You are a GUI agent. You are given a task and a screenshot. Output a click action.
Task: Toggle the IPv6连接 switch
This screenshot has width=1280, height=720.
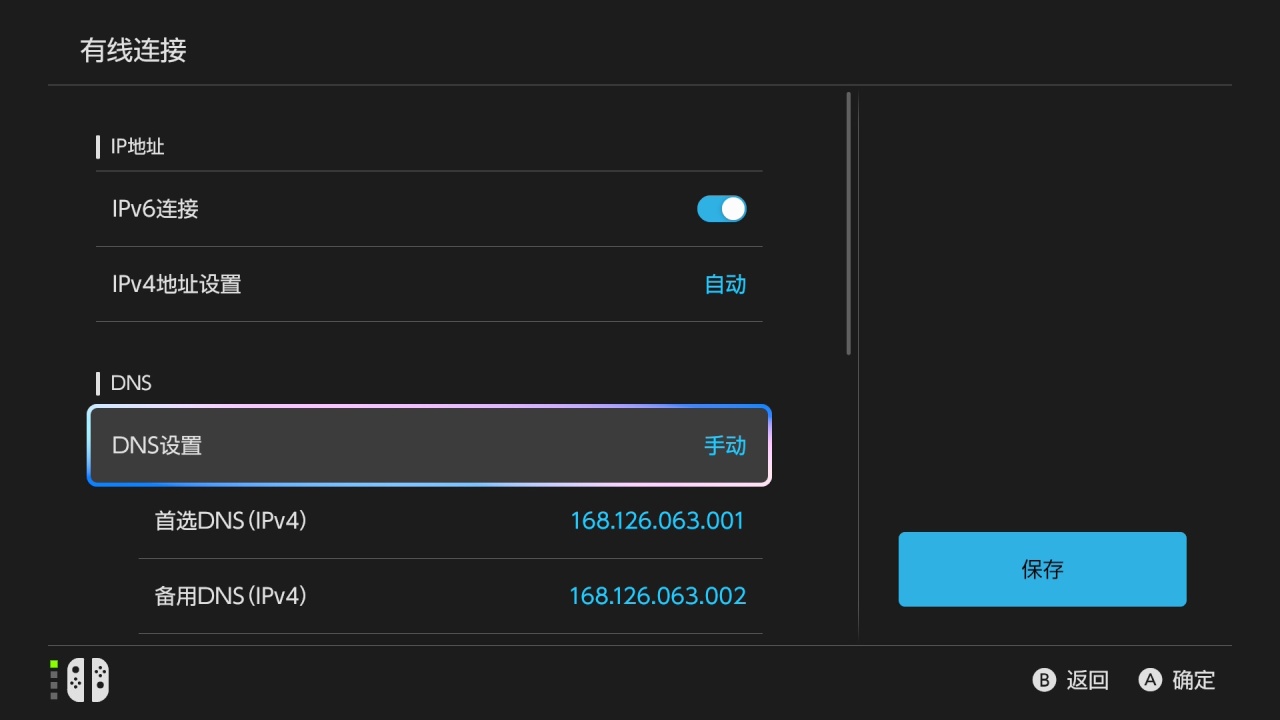click(x=721, y=209)
